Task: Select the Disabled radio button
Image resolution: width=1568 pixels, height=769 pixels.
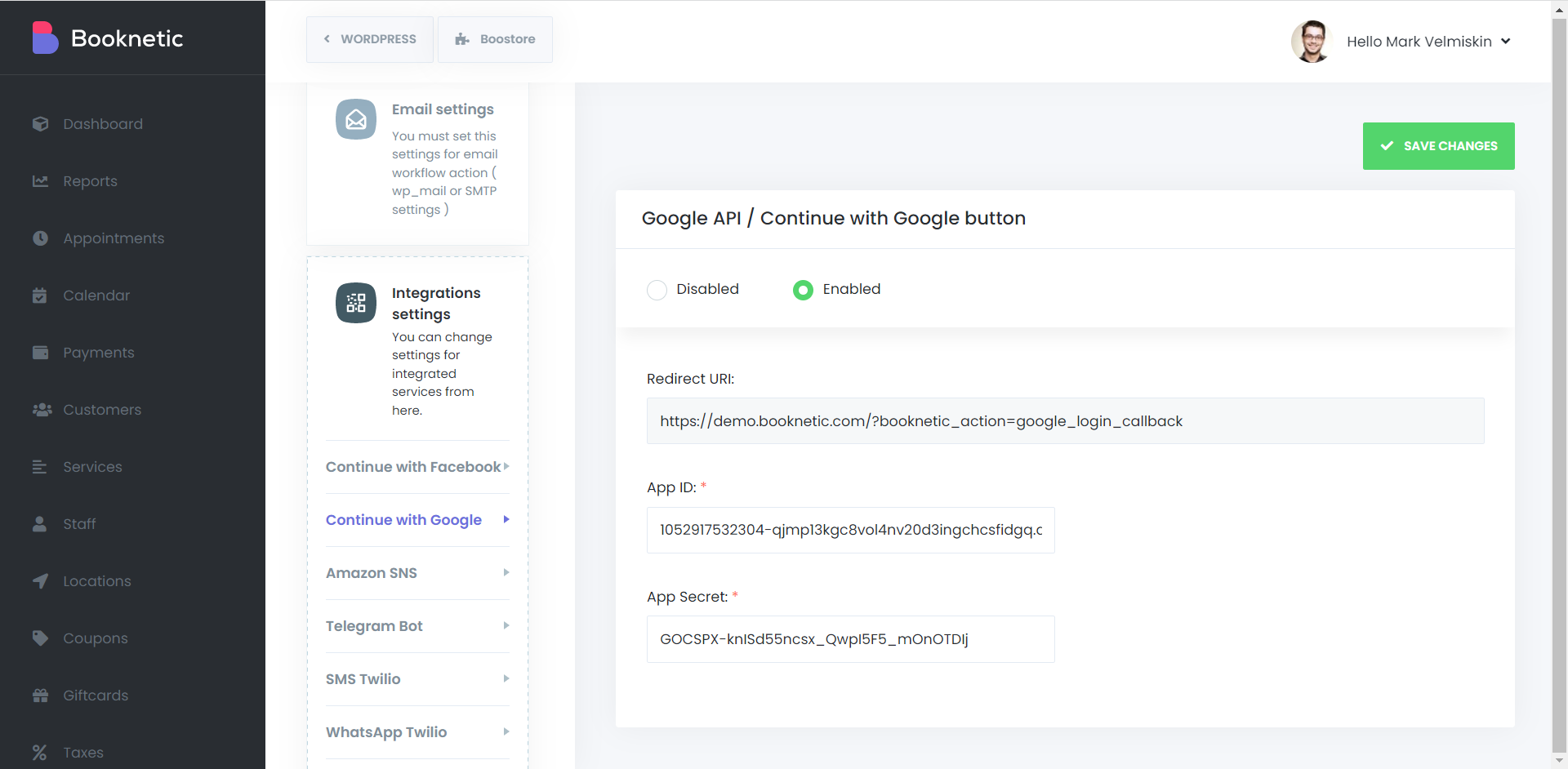Action: click(x=657, y=290)
